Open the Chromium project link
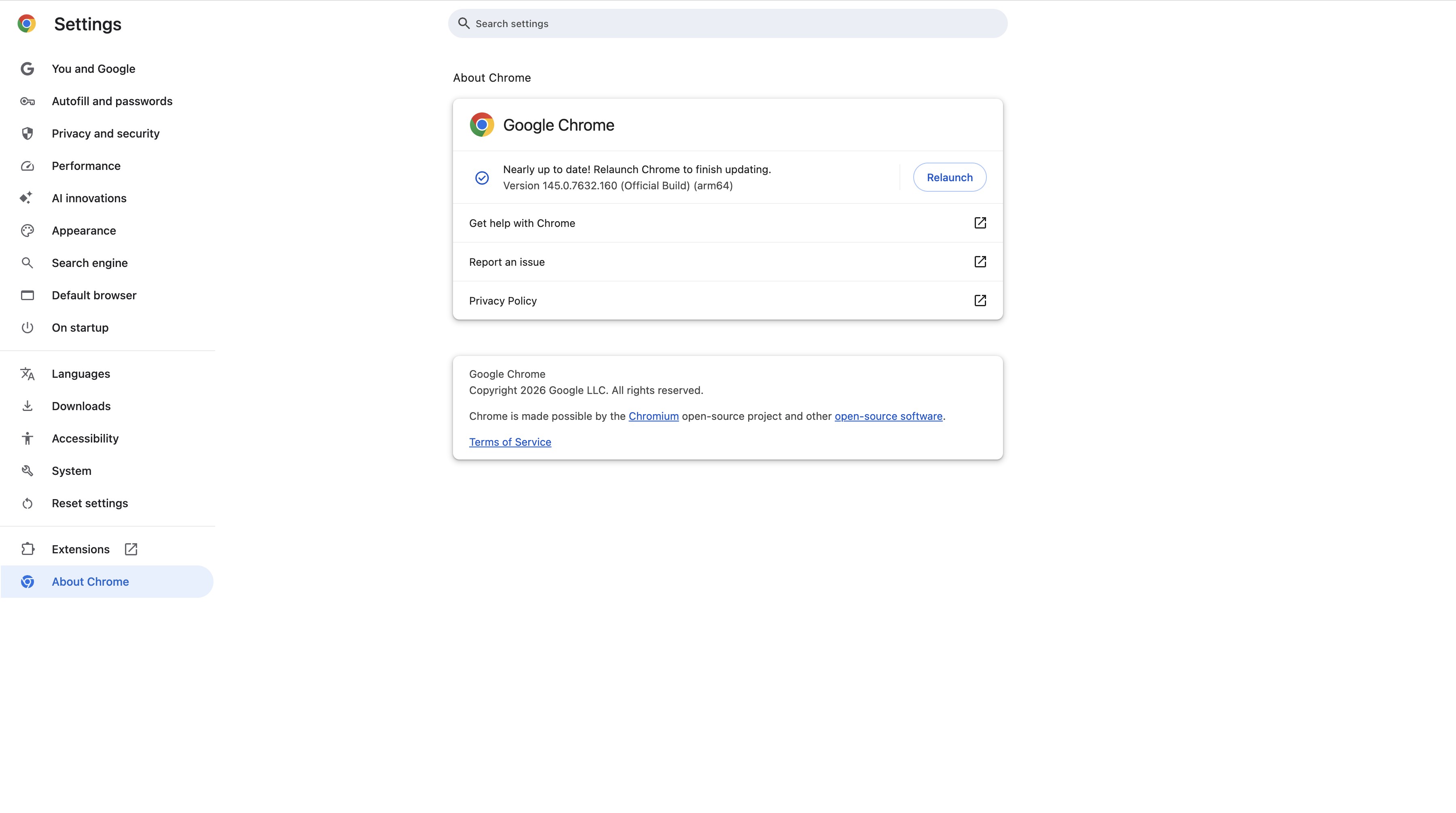This screenshot has height=813, width=1456. pos(654,416)
